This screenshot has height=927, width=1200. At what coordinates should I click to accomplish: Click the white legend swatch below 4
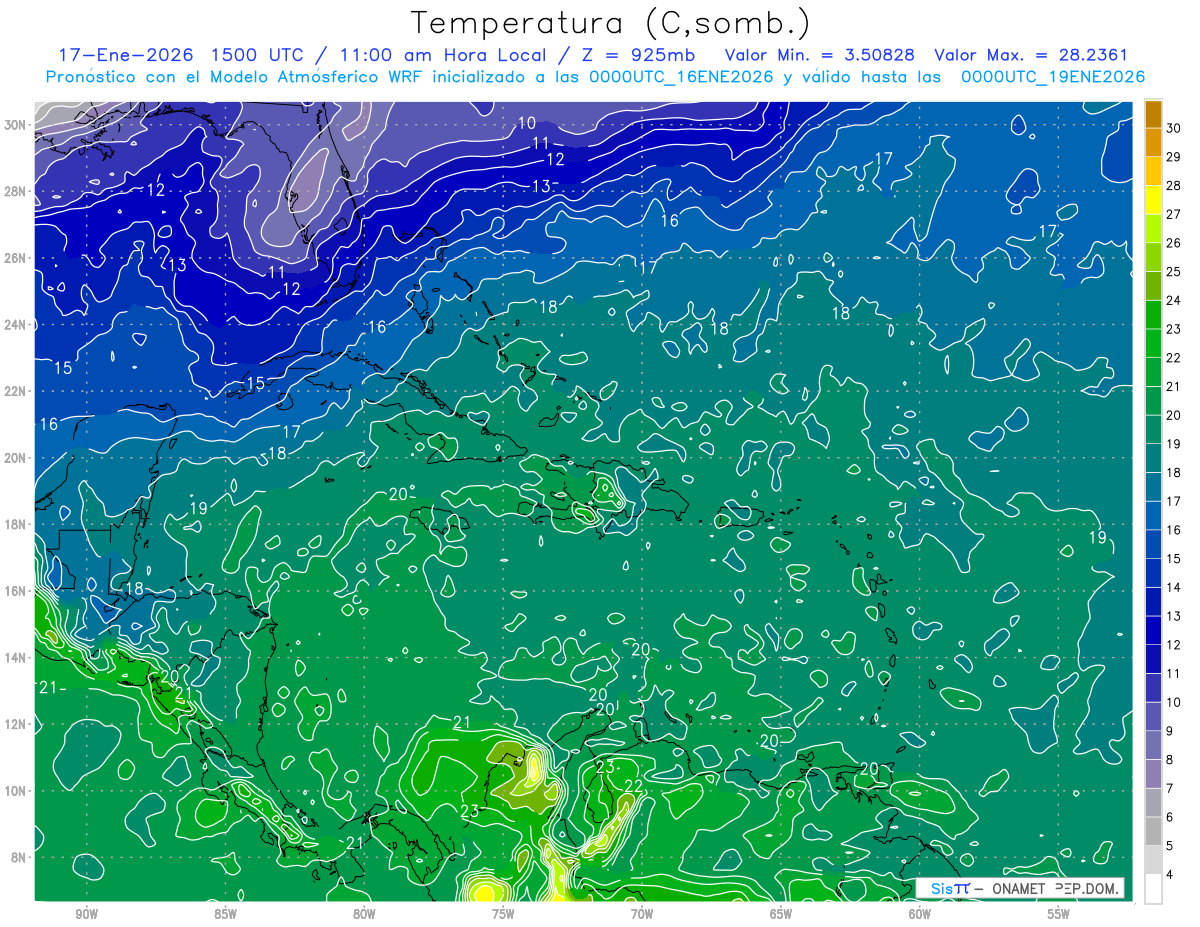point(1154,889)
